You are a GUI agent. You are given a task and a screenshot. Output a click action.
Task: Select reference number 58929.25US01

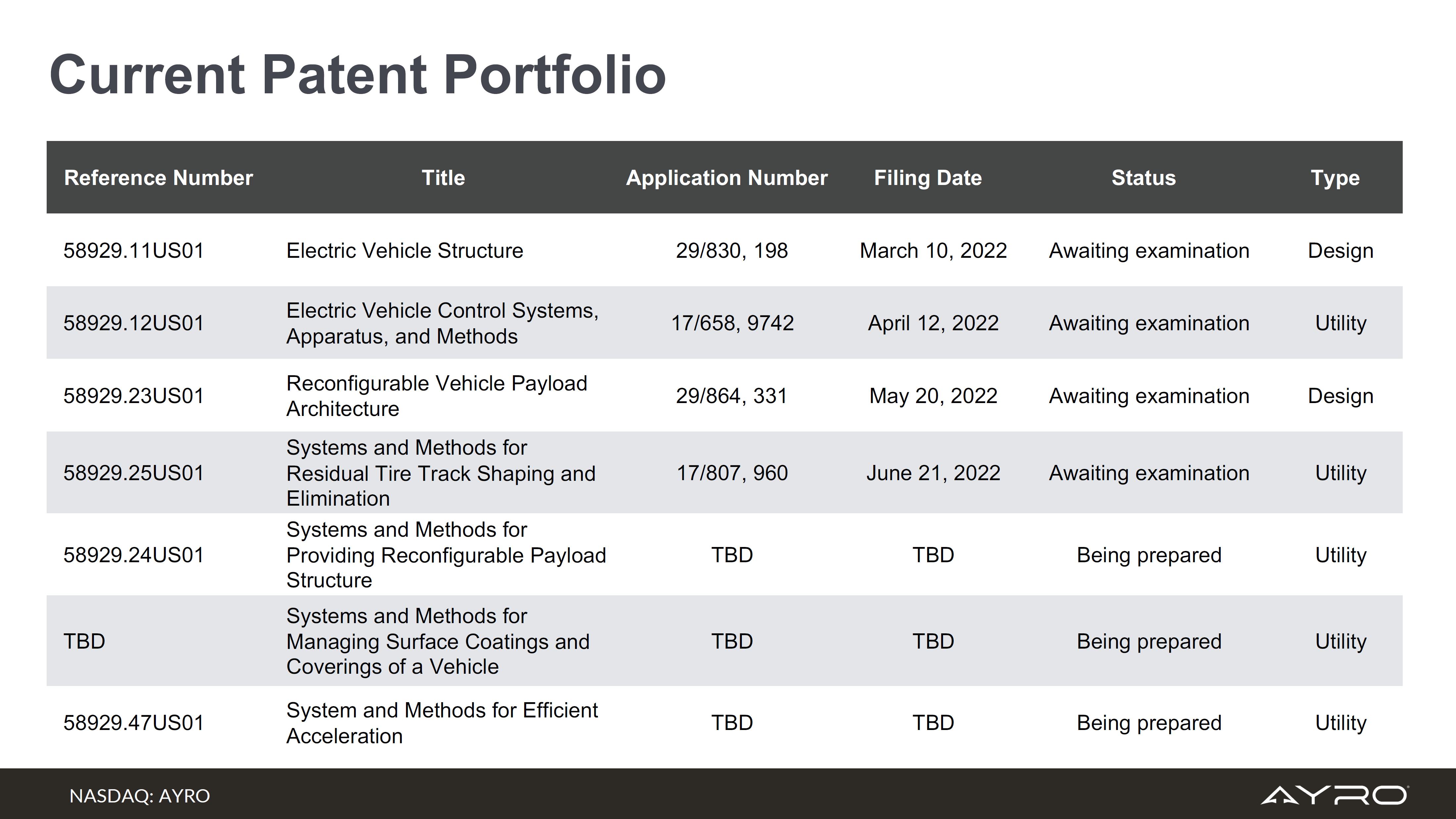pos(133,473)
